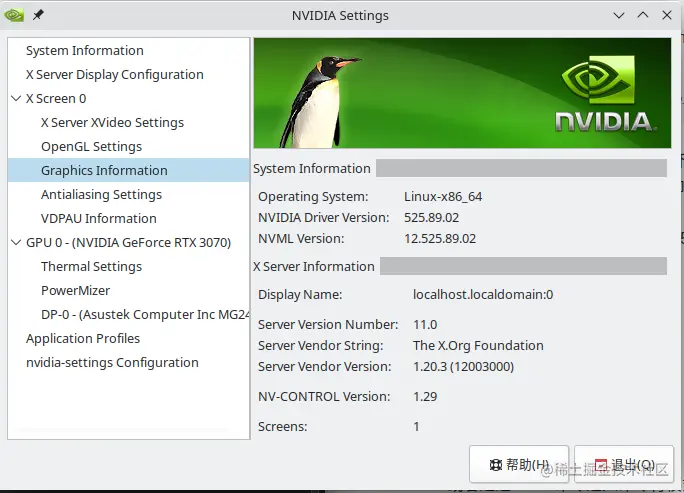Click the NV-CONTROL version value 1.29
Viewport: 684px width, 493px height.
coord(425,397)
